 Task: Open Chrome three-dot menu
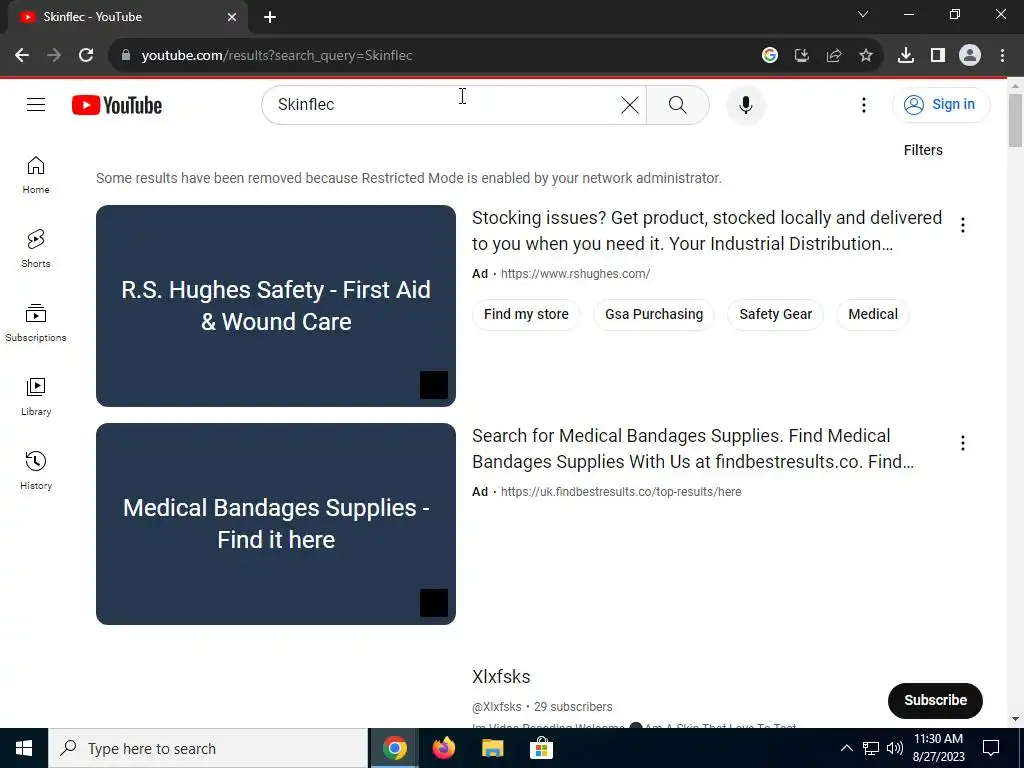[1002, 56]
